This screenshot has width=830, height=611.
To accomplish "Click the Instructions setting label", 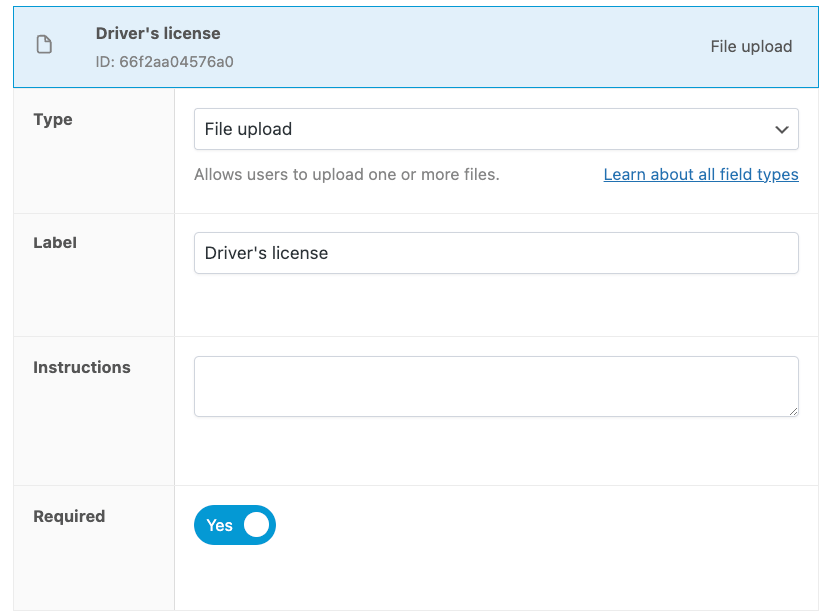I will point(82,367).
